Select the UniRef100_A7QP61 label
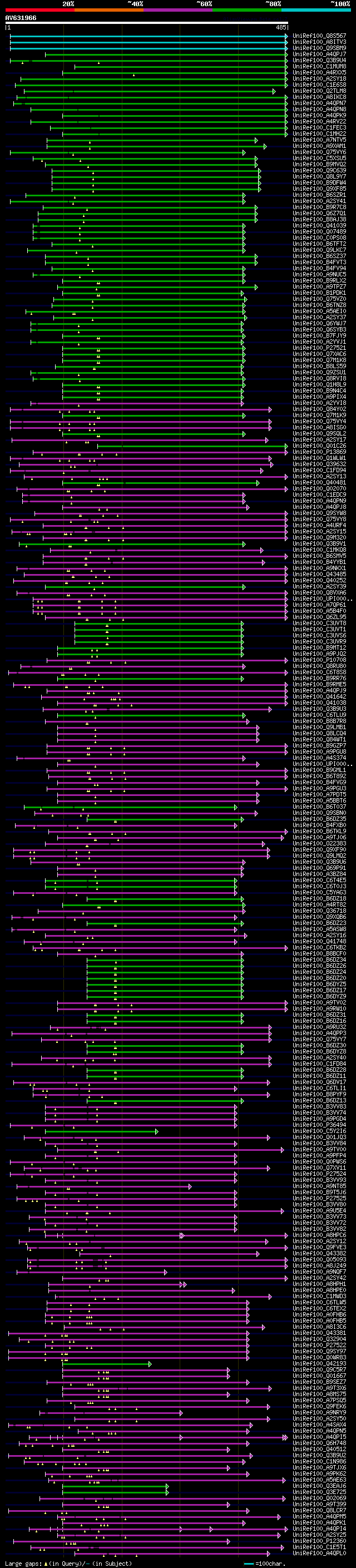This screenshot has width=356, height=1568. (319, 605)
